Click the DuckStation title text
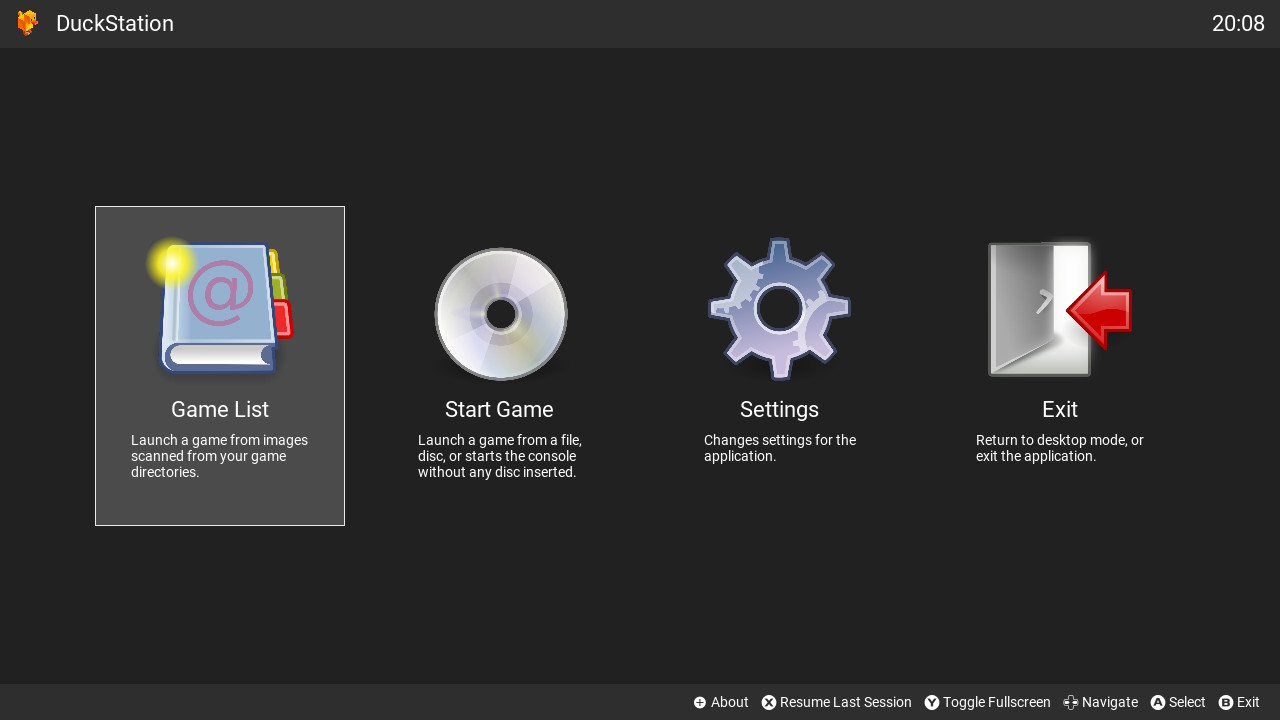 pos(115,23)
